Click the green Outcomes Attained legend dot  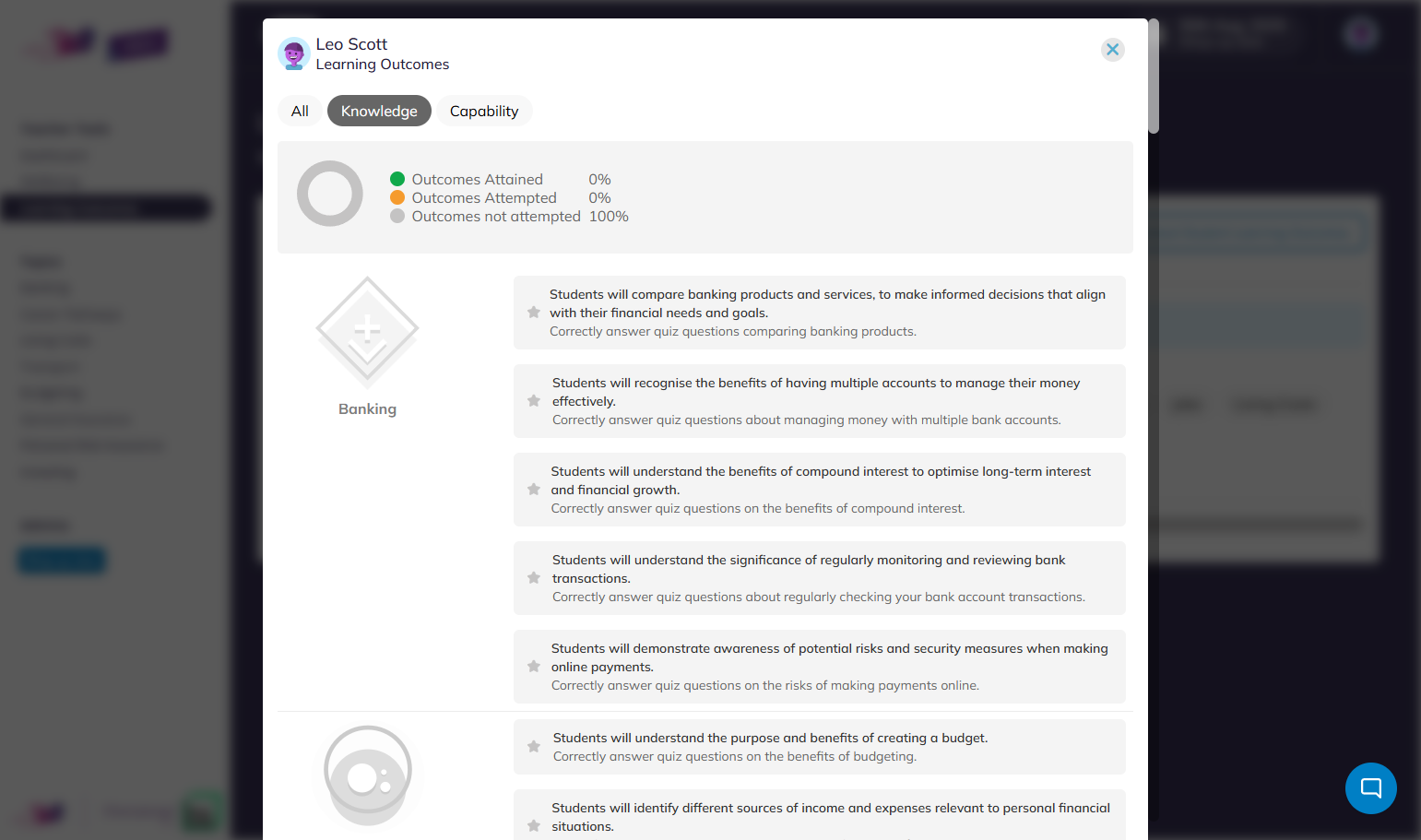tap(397, 179)
